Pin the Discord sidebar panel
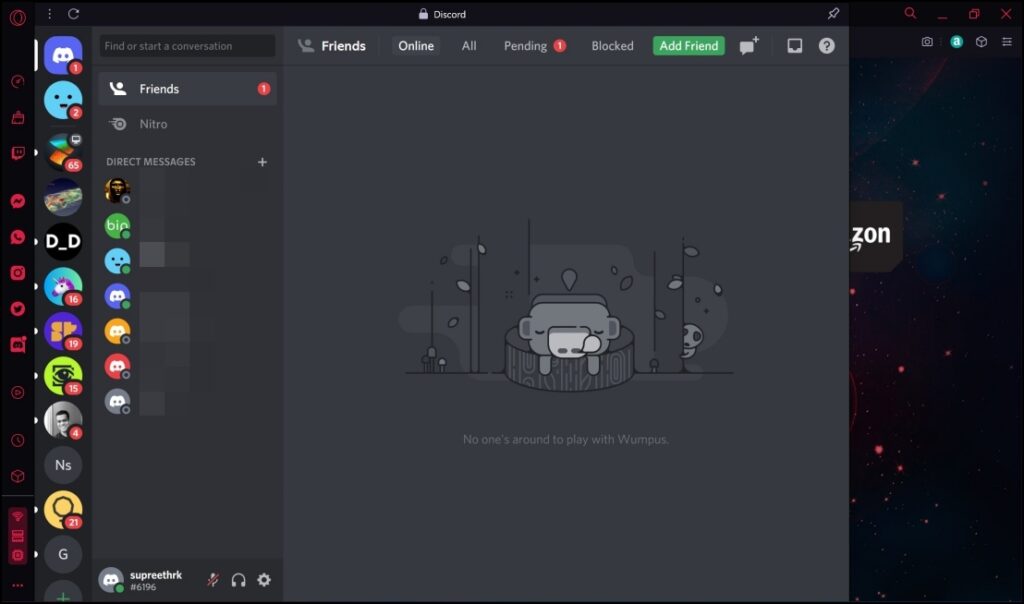The image size is (1024, 604). (833, 14)
